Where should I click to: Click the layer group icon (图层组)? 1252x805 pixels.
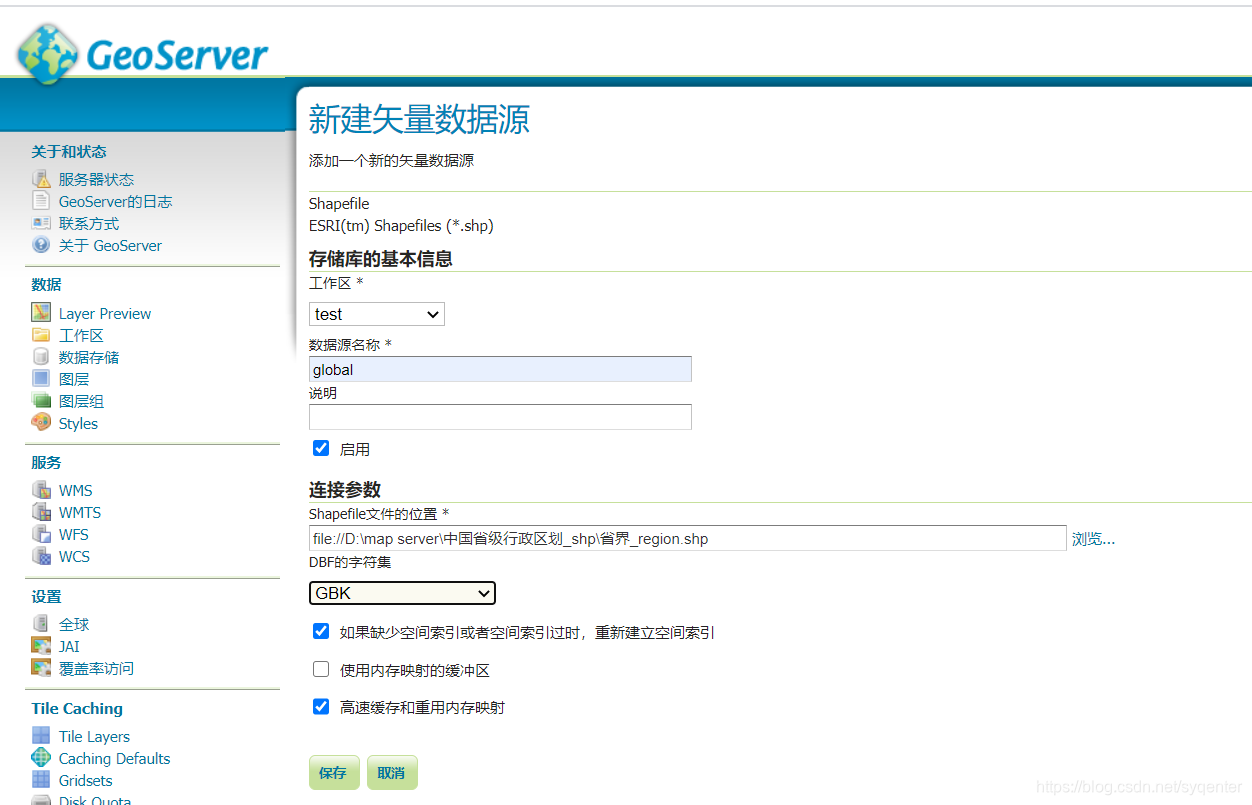pyautogui.click(x=41, y=401)
